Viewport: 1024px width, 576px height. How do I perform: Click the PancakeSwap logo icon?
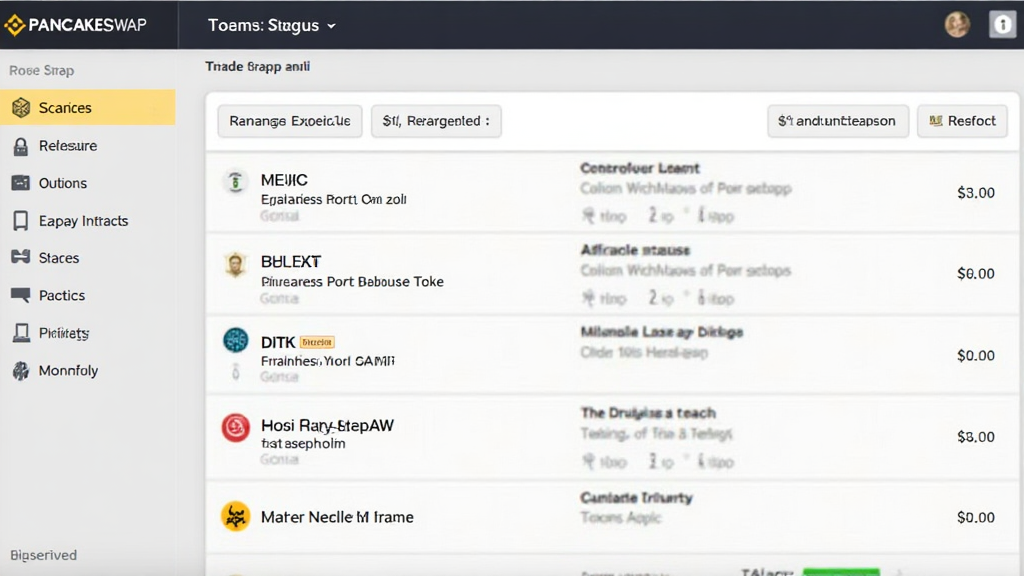14,25
